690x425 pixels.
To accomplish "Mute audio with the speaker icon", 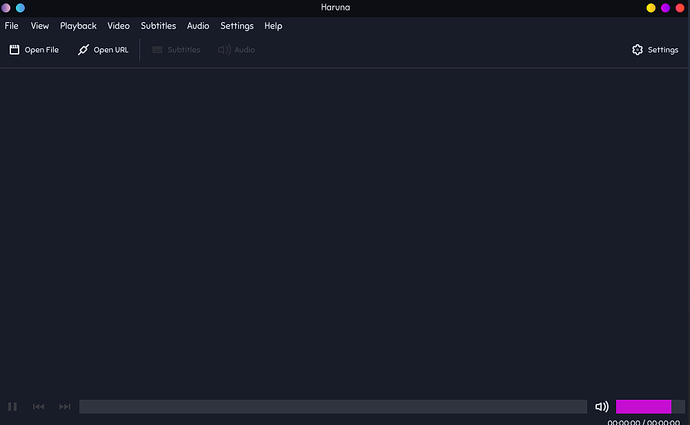I will click(601, 407).
